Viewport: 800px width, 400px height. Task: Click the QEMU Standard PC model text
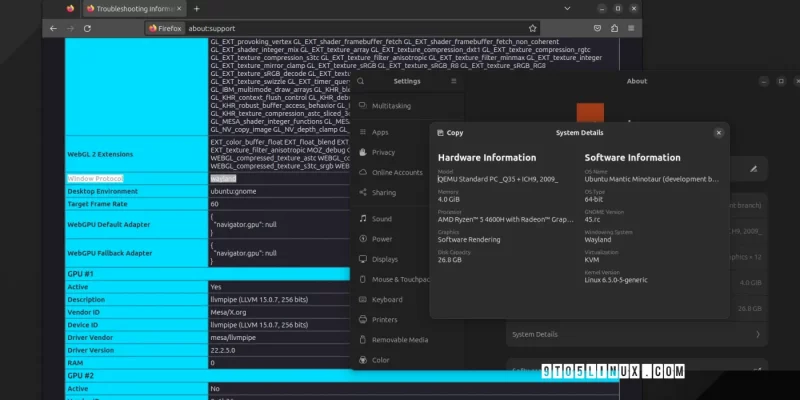pyautogui.click(x=498, y=179)
